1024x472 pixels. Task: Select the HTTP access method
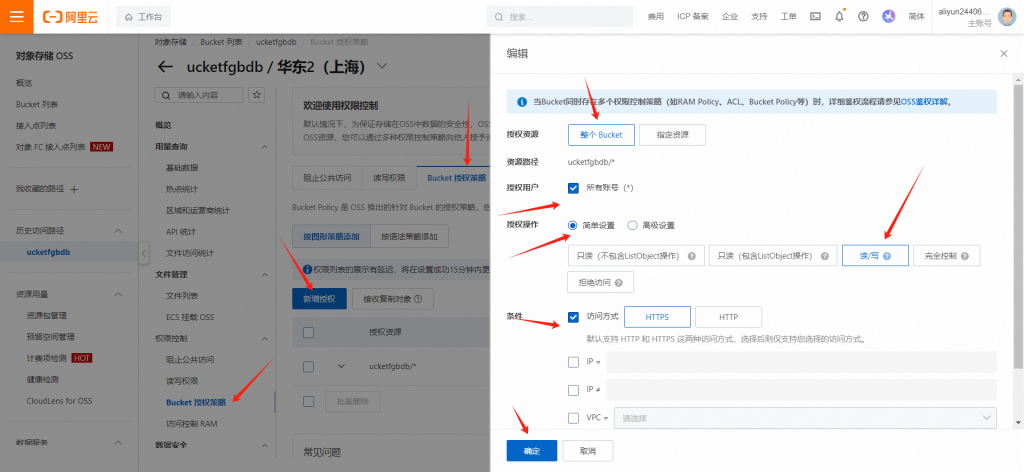(728, 317)
